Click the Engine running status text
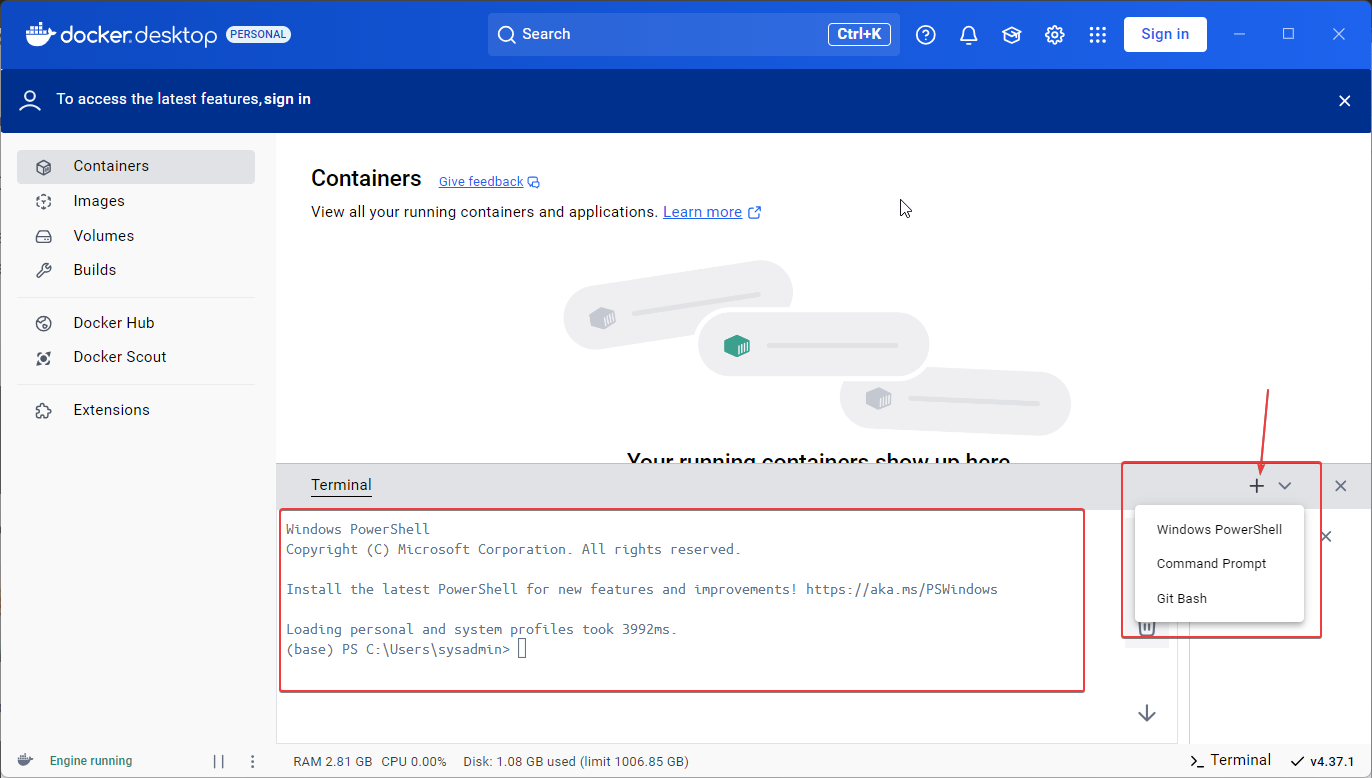 click(x=91, y=761)
